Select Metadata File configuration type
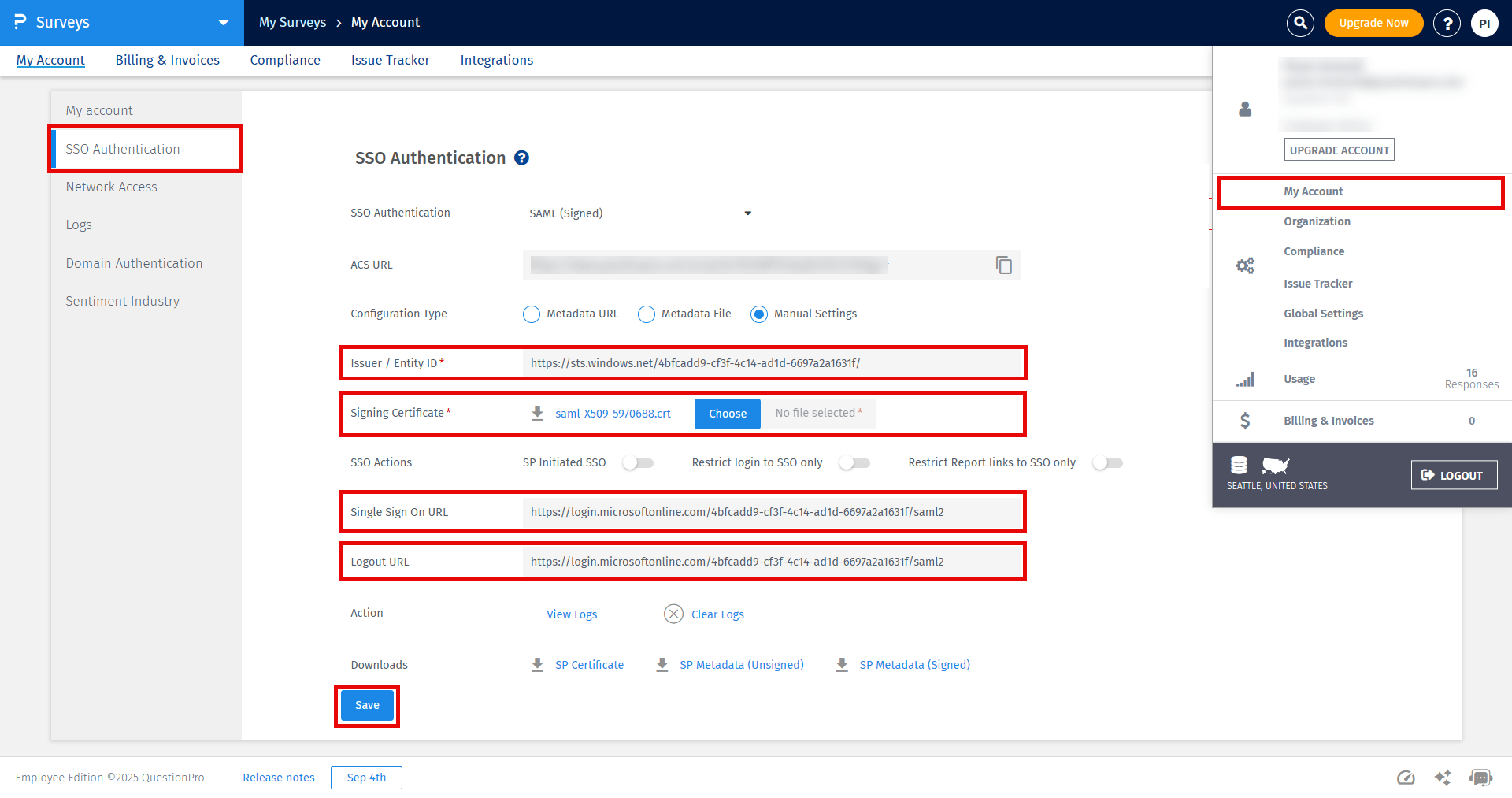 (647, 314)
